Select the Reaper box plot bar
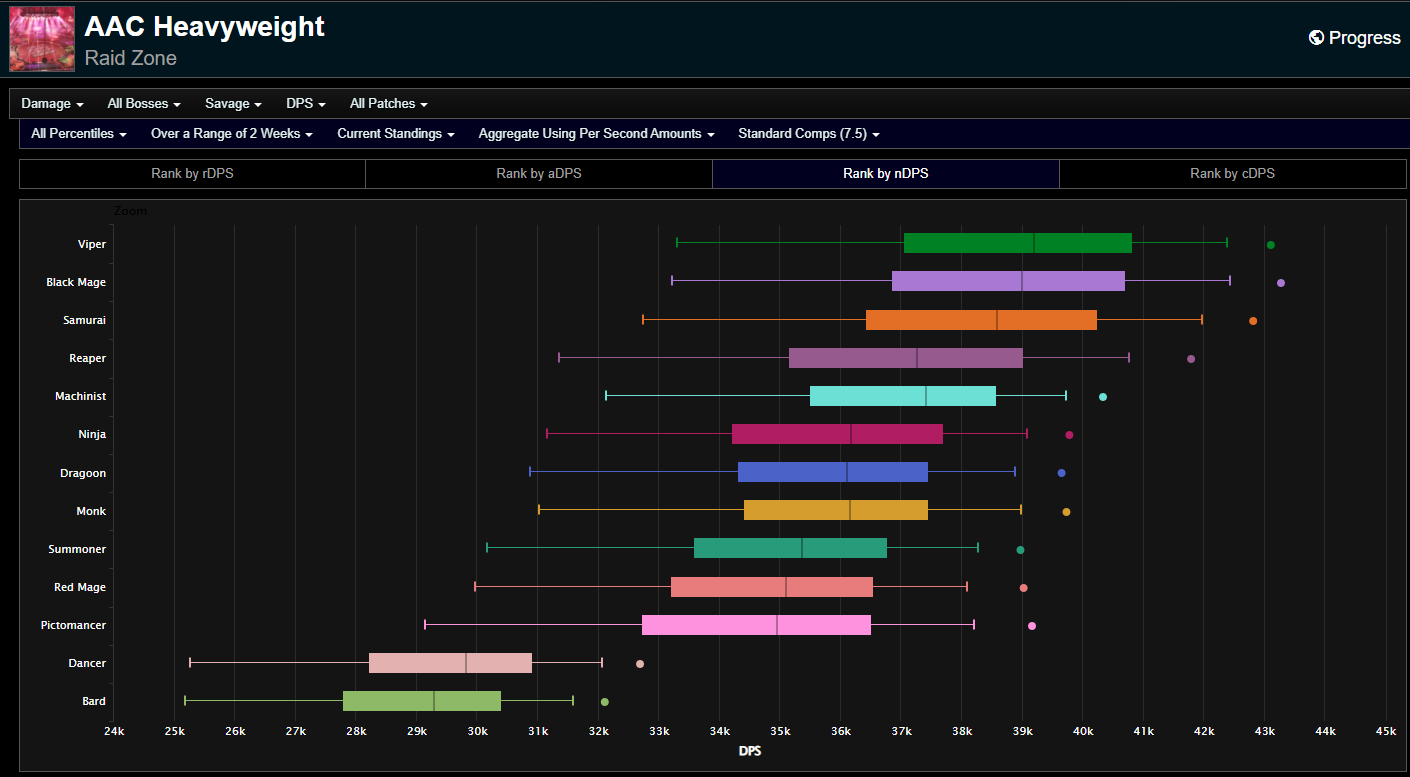This screenshot has height=777, width=1410. (x=906, y=358)
